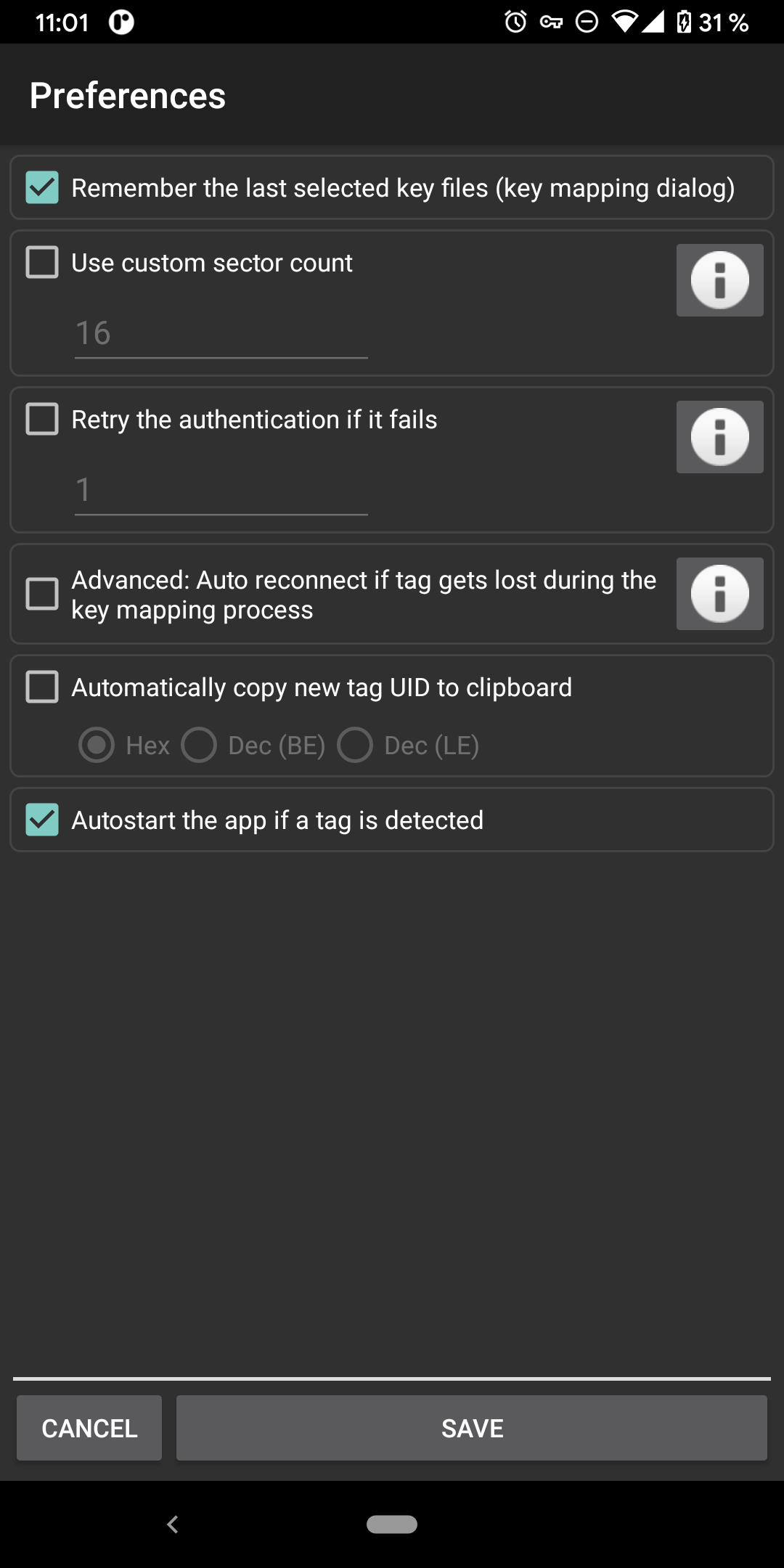
Task: Select the Dec (BE) UID format
Action: coord(199,745)
